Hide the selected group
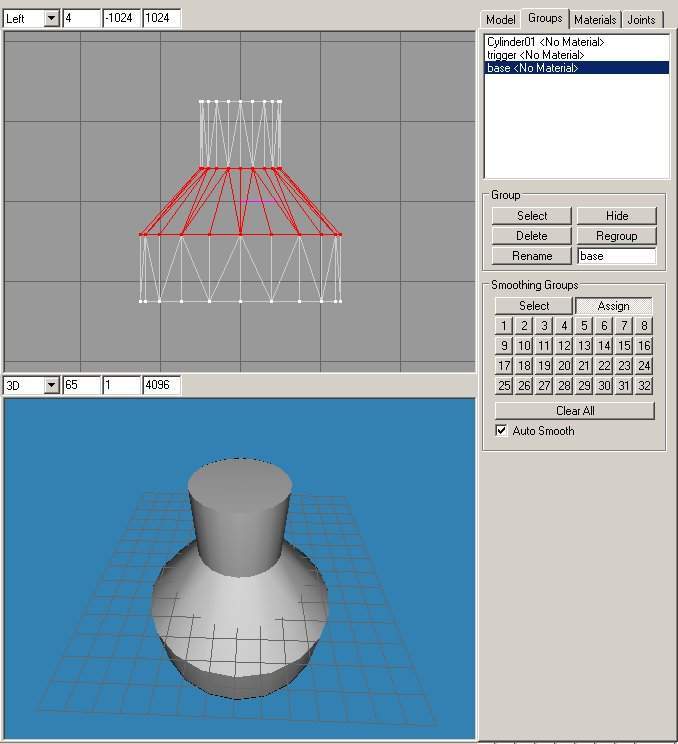The height and width of the screenshot is (744, 678). pos(617,216)
